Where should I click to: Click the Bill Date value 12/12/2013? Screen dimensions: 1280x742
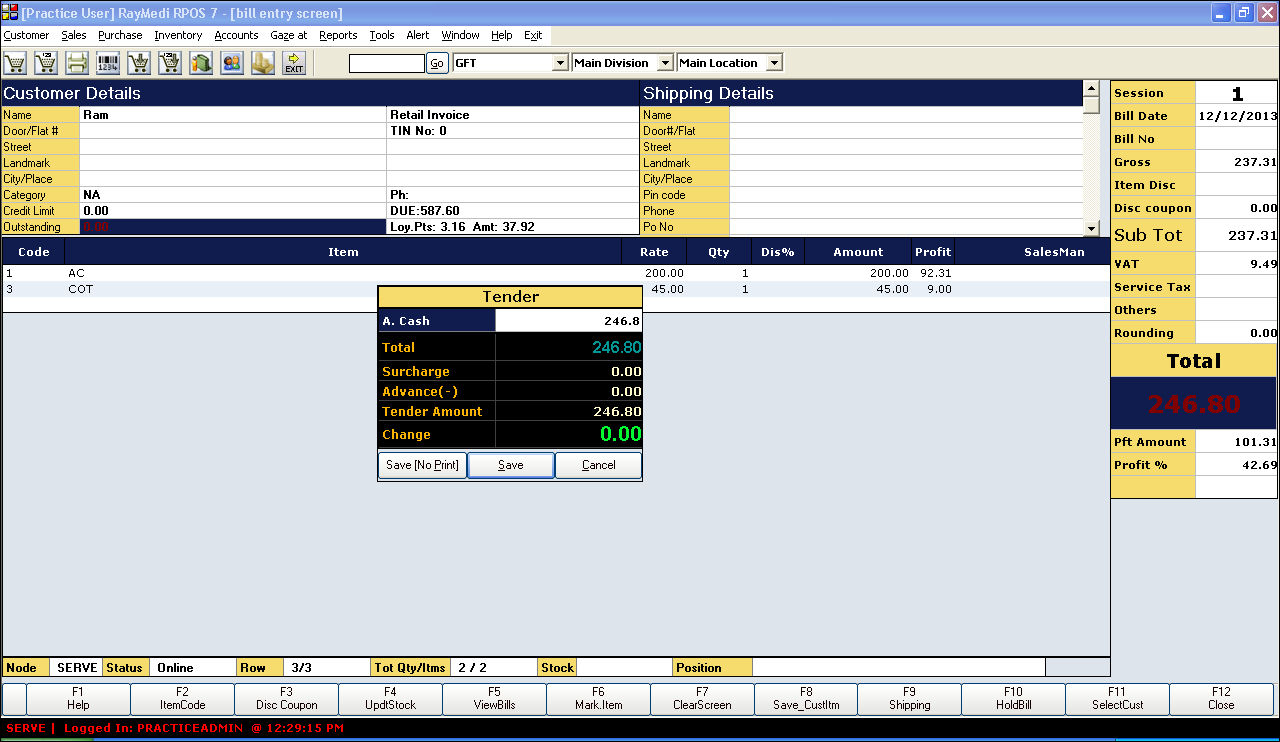[1237, 116]
